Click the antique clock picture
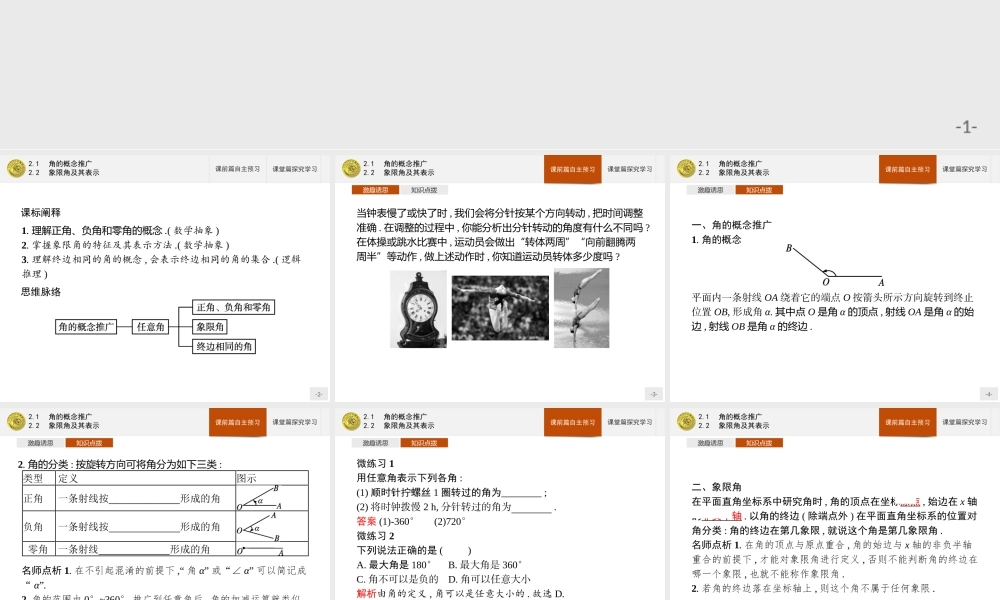 pyautogui.click(x=418, y=309)
